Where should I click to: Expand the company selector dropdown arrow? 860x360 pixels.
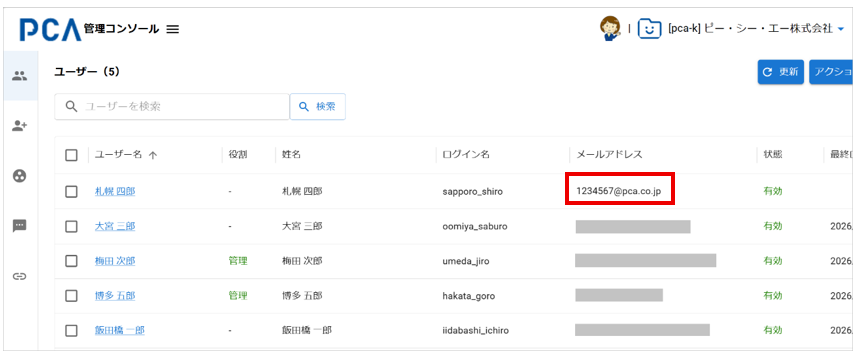(x=841, y=30)
